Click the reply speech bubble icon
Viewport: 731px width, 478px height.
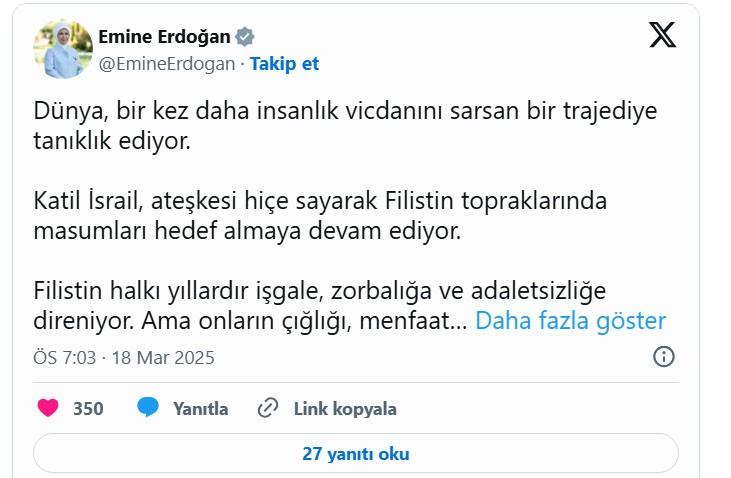(148, 408)
